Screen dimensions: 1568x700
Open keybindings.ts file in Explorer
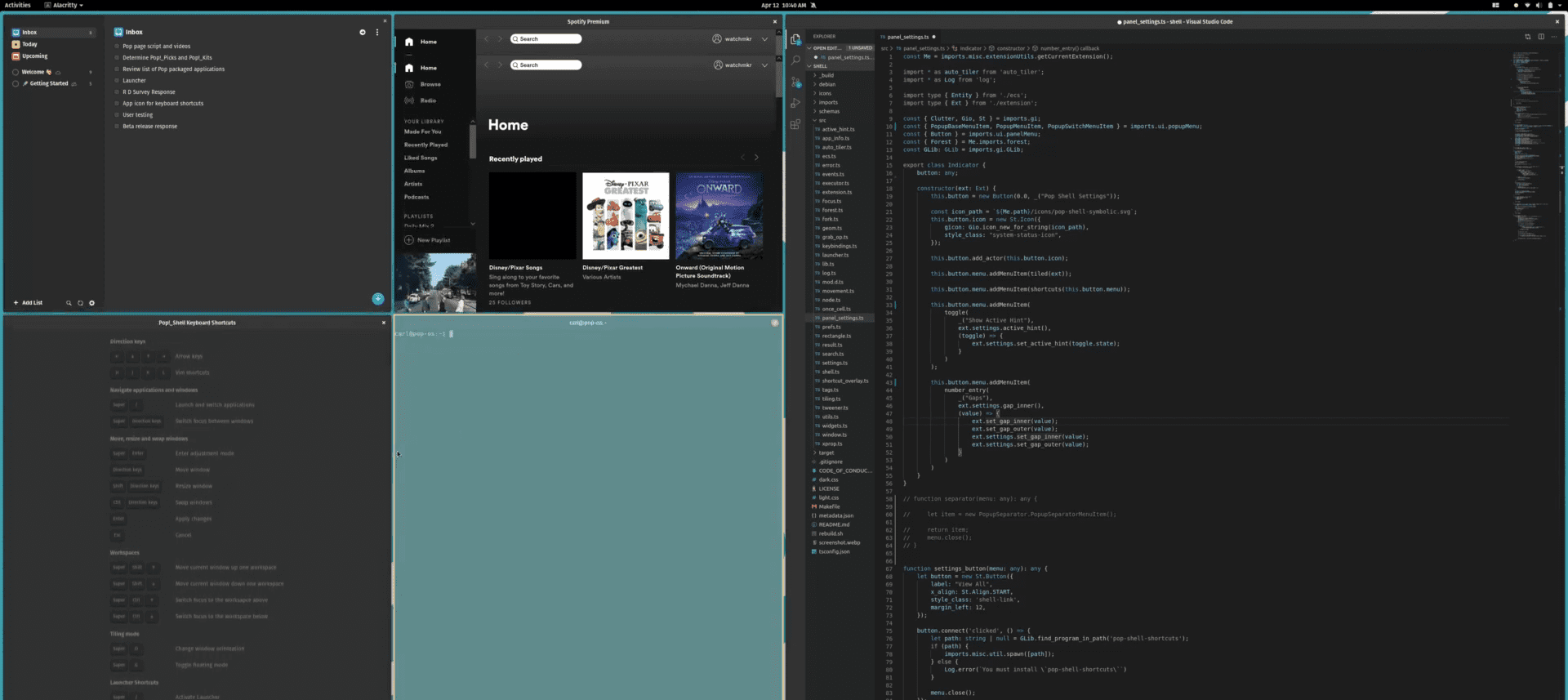(839, 246)
